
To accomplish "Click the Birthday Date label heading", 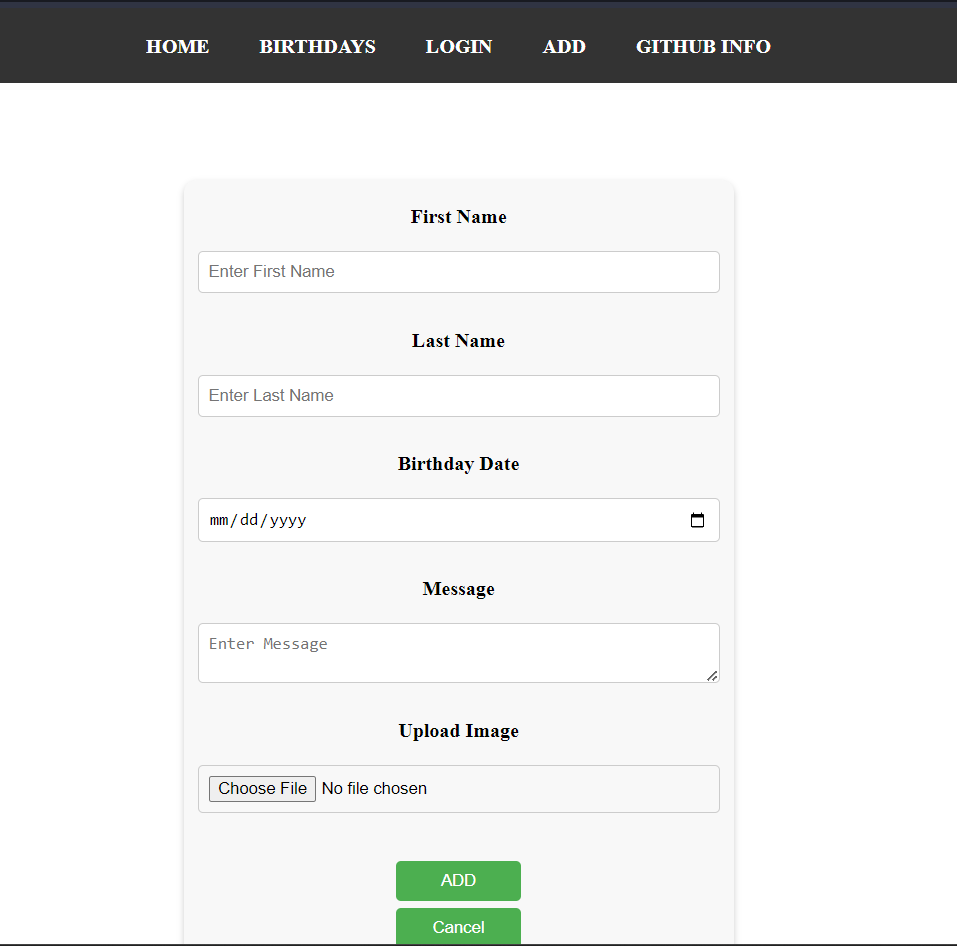I will tap(458, 464).
